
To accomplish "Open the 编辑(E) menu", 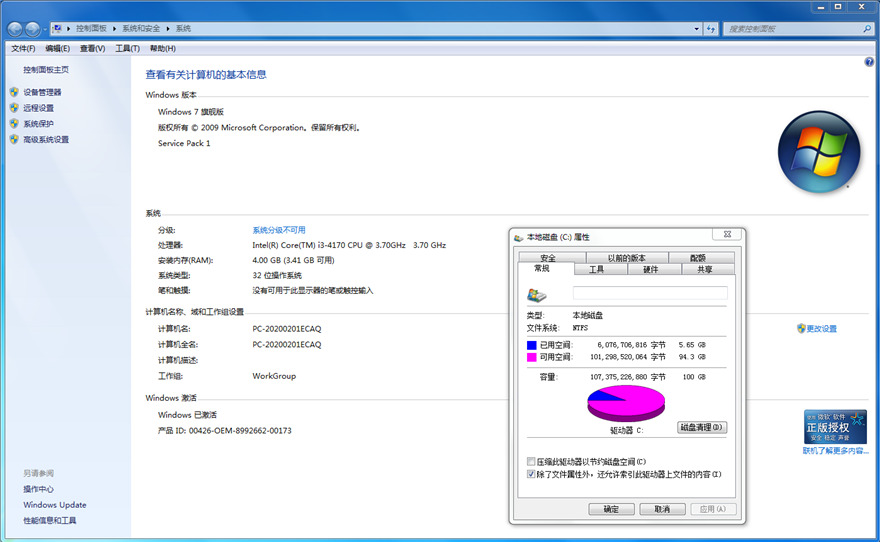I will click(58, 49).
